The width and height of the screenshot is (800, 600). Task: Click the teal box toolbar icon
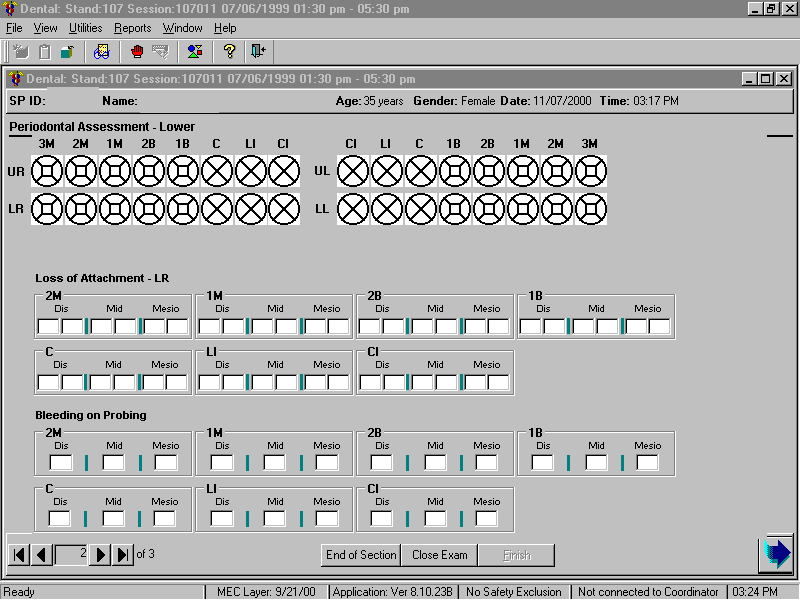66,51
